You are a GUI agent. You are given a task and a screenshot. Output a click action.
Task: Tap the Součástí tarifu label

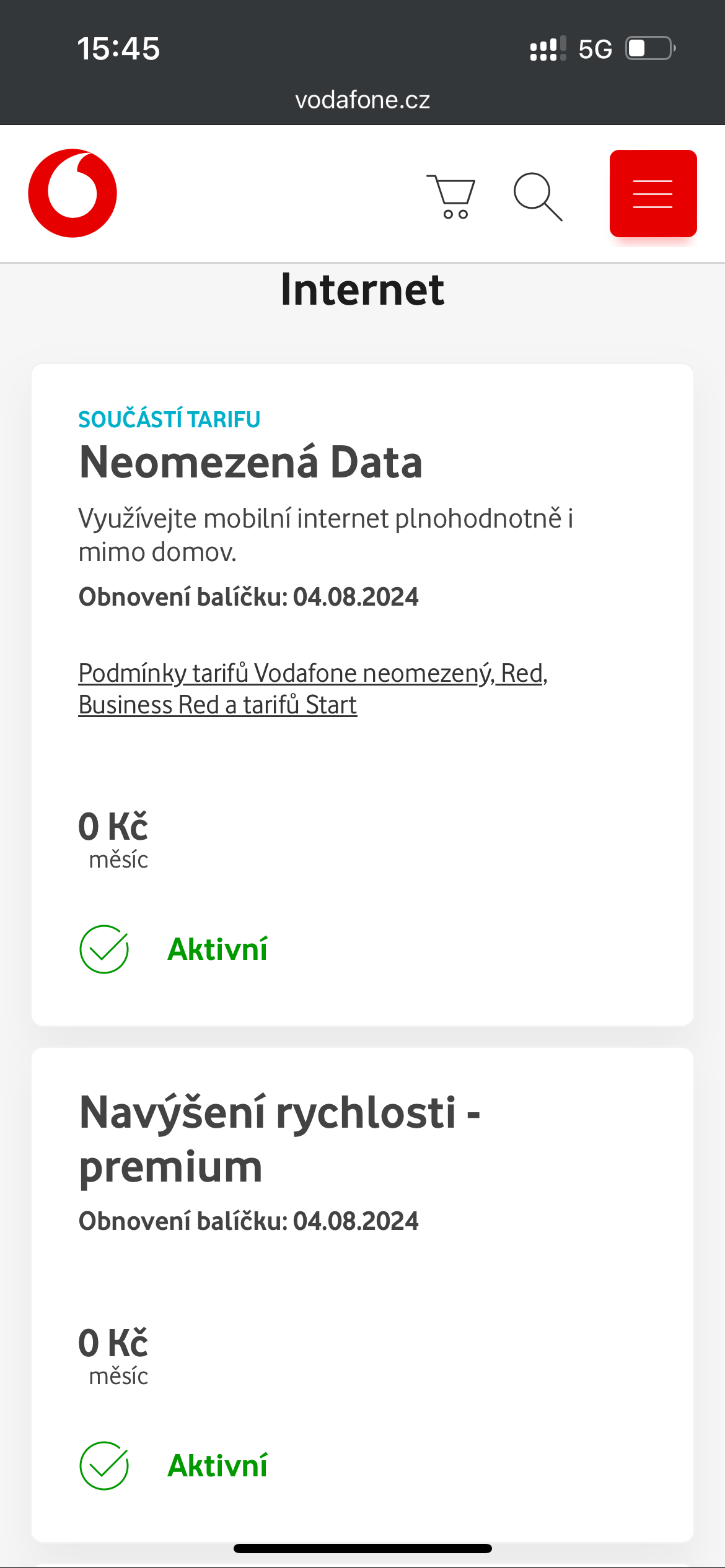point(169,419)
